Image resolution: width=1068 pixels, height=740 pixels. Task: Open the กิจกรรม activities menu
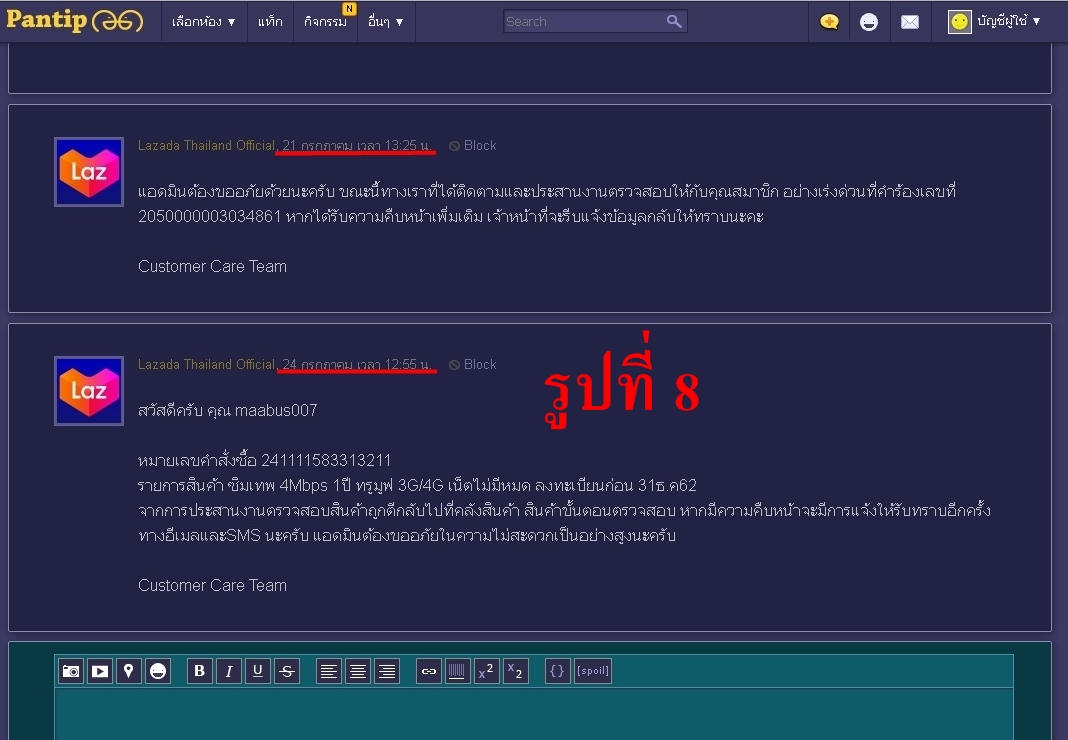(x=326, y=22)
